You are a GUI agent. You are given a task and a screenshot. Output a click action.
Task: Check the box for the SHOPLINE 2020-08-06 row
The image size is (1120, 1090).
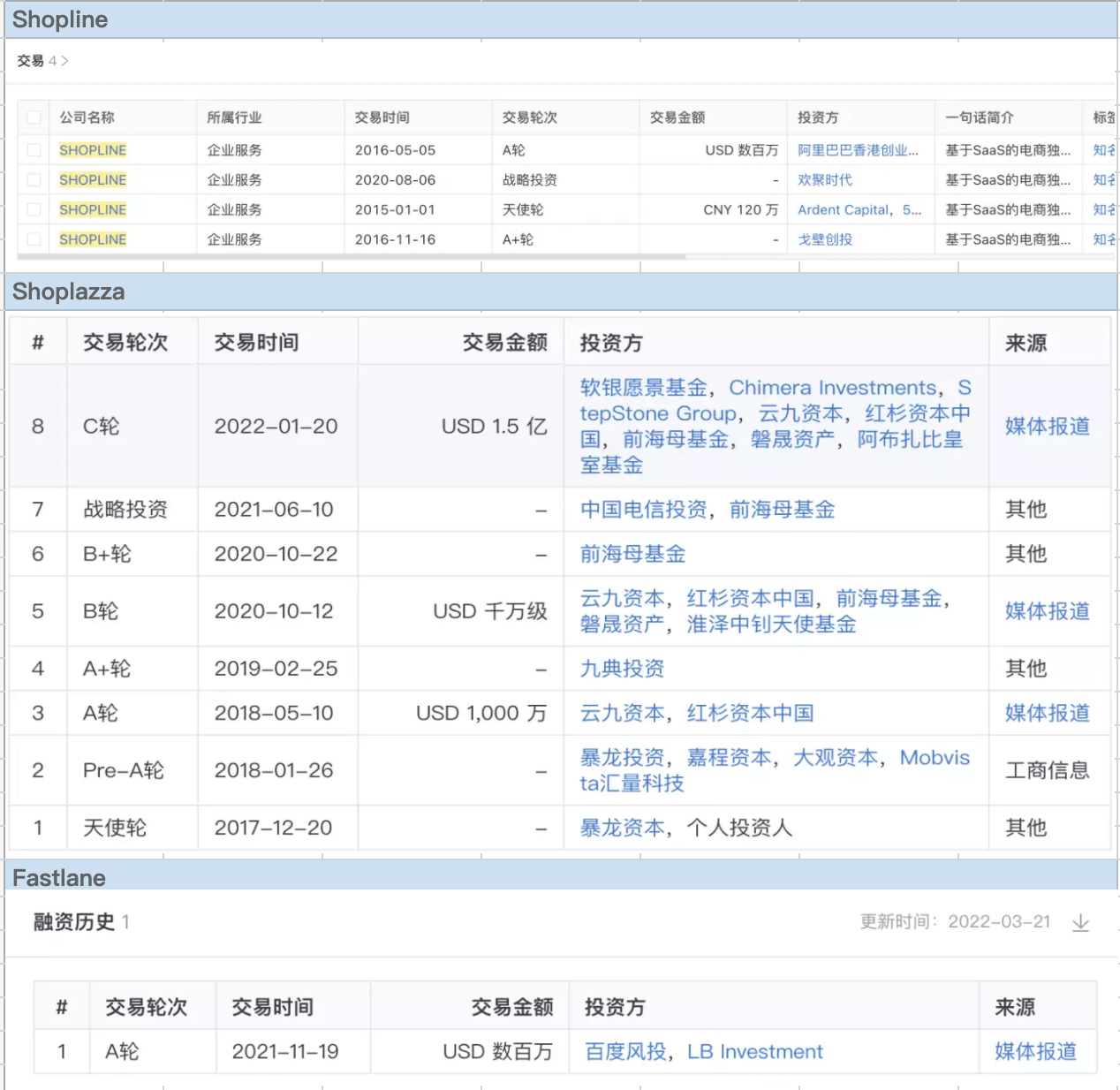(x=34, y=180)
